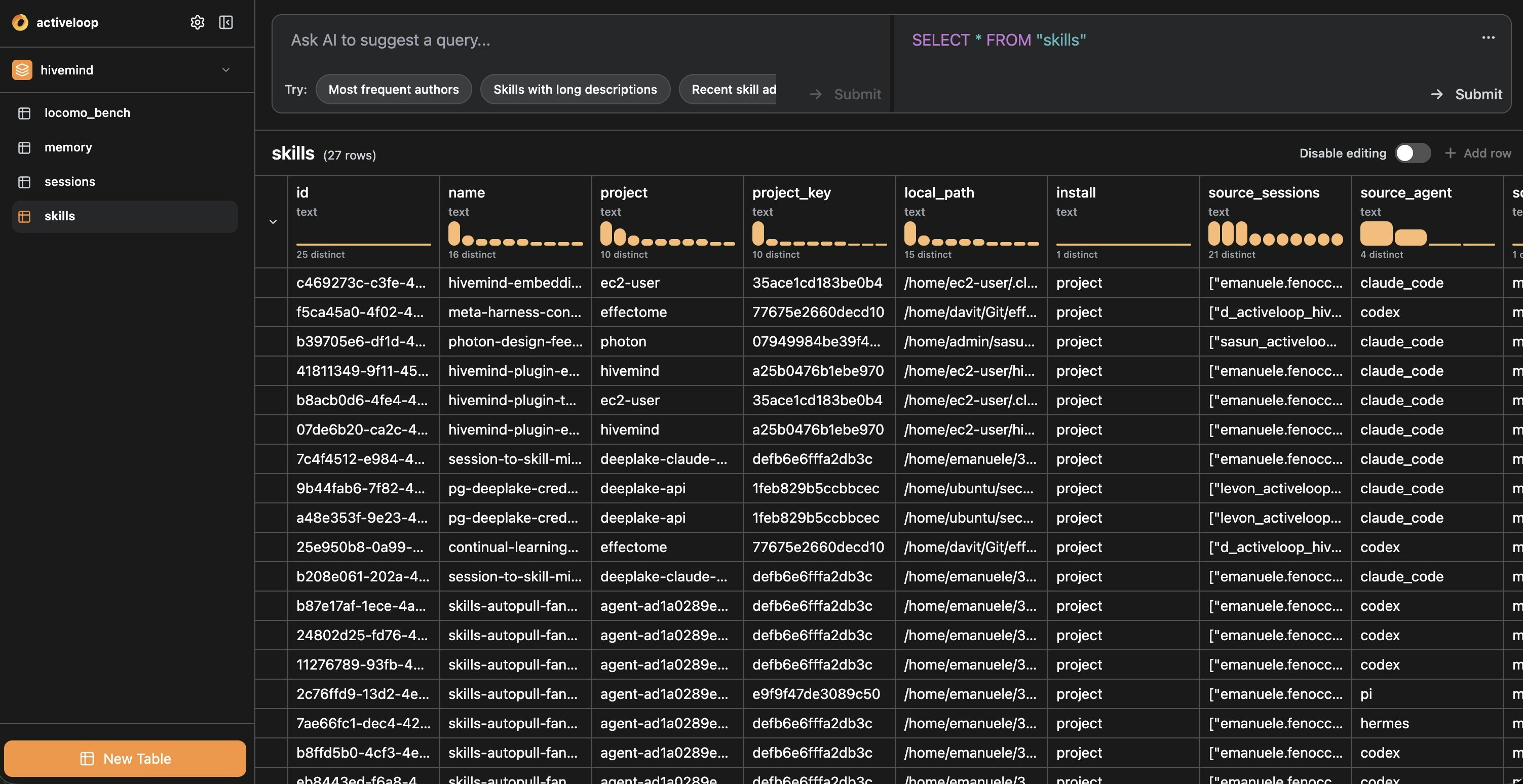Select the ["sasun_activeloo... source_sessions cell
Screen dimensions: 1523x784
click(1275, 341)
